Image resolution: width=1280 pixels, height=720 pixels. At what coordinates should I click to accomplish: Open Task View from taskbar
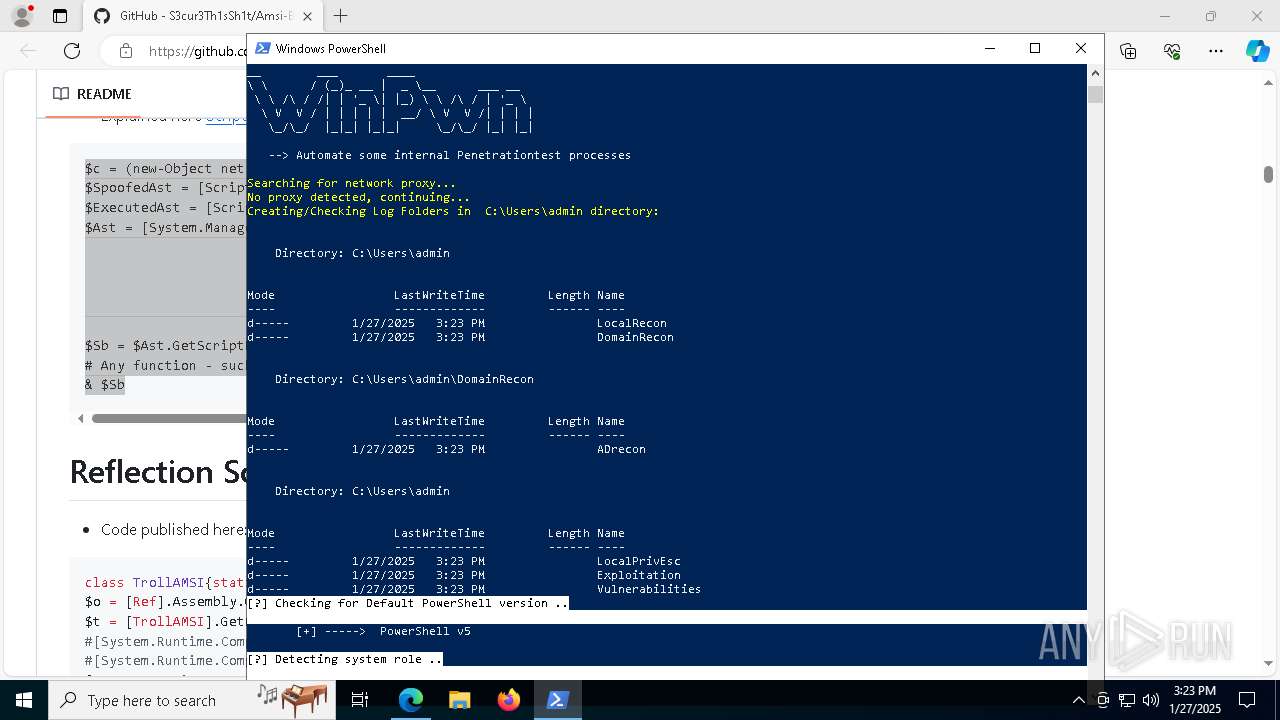361,700
